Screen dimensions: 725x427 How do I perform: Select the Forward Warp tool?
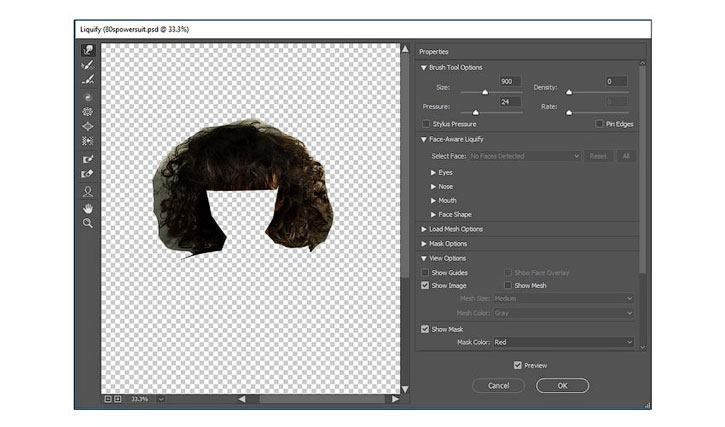click(x=88, y=50)
